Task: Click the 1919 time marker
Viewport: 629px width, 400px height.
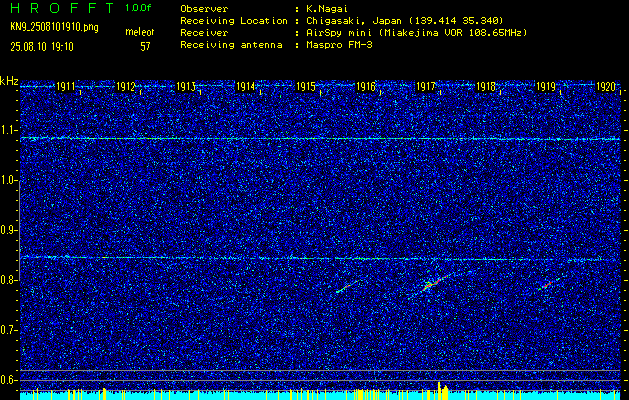Action: click(x=546, y=87)
